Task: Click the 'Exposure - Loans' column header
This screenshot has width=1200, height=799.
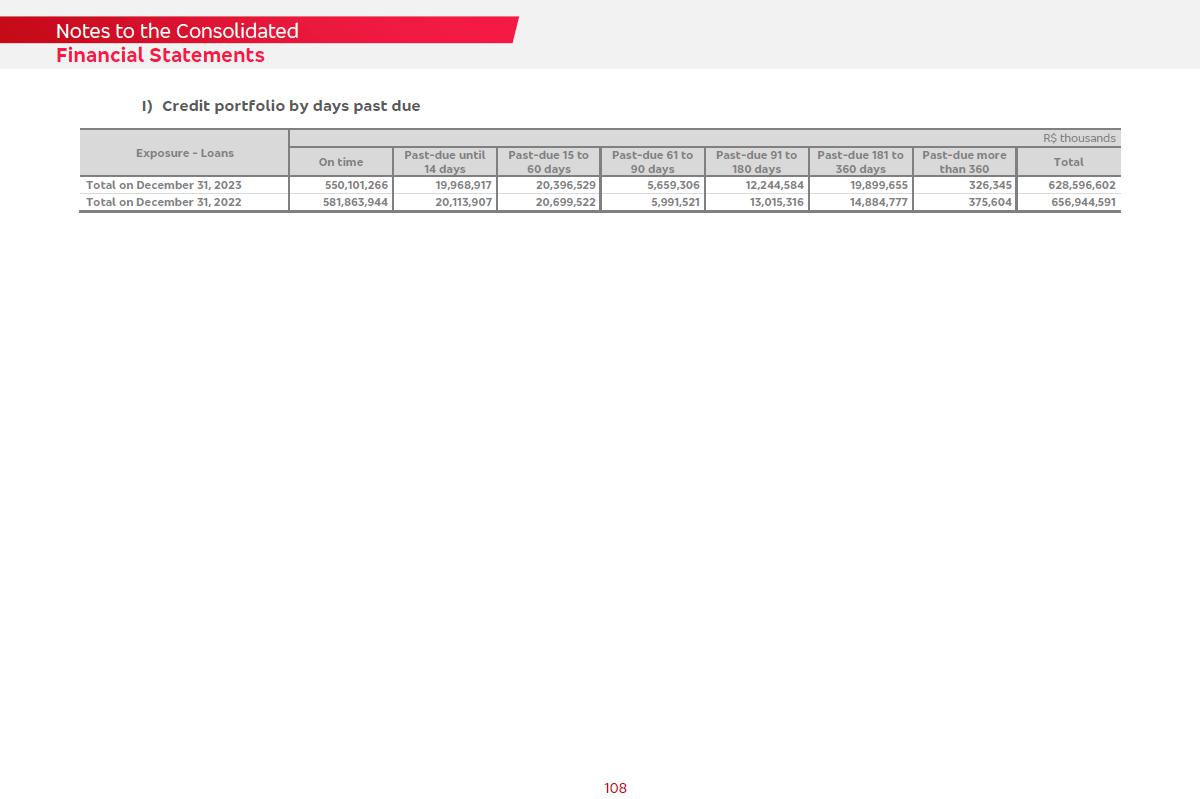Action: 185,153
